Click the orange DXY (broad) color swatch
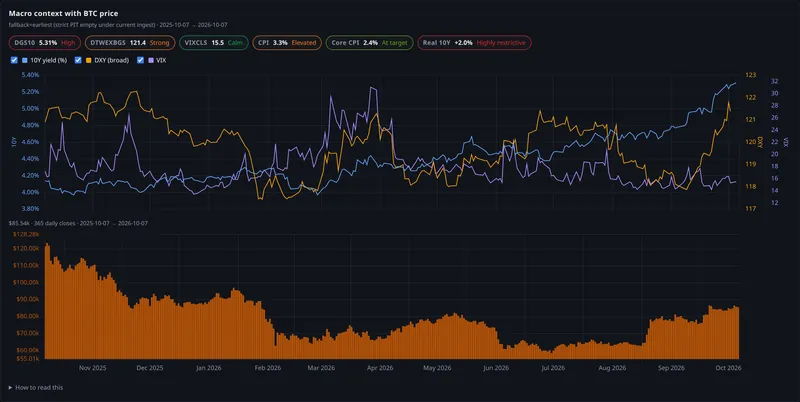 (x=89, y=60)
